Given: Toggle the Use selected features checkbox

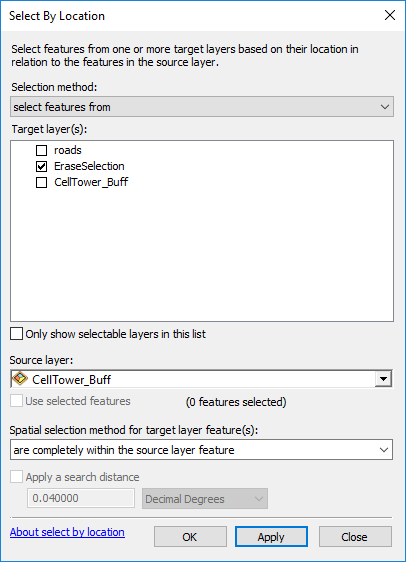Looking at the screenshot, I should [x=16, y=401].
